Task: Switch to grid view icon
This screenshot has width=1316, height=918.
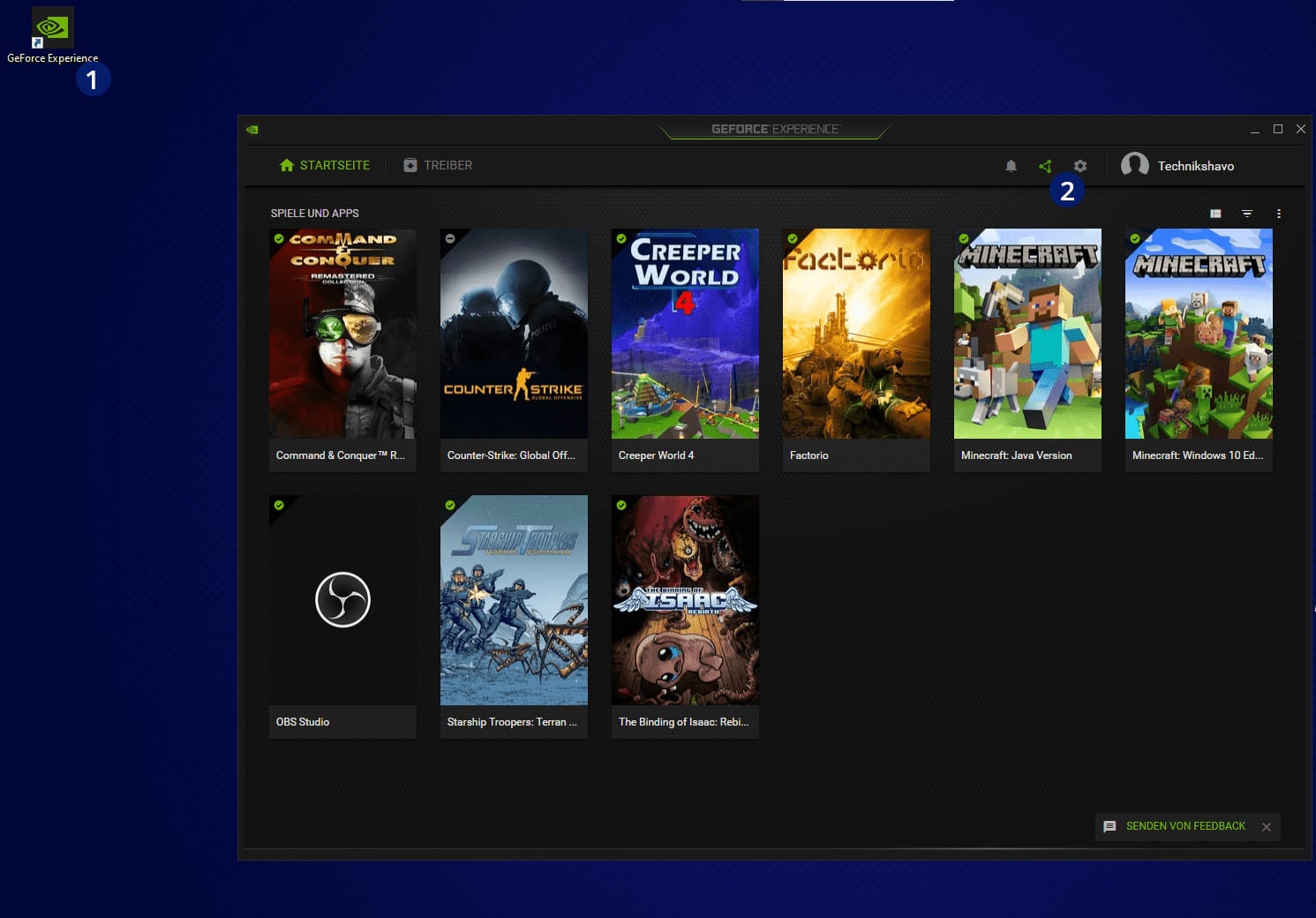Action: [x=1215, y=214]
